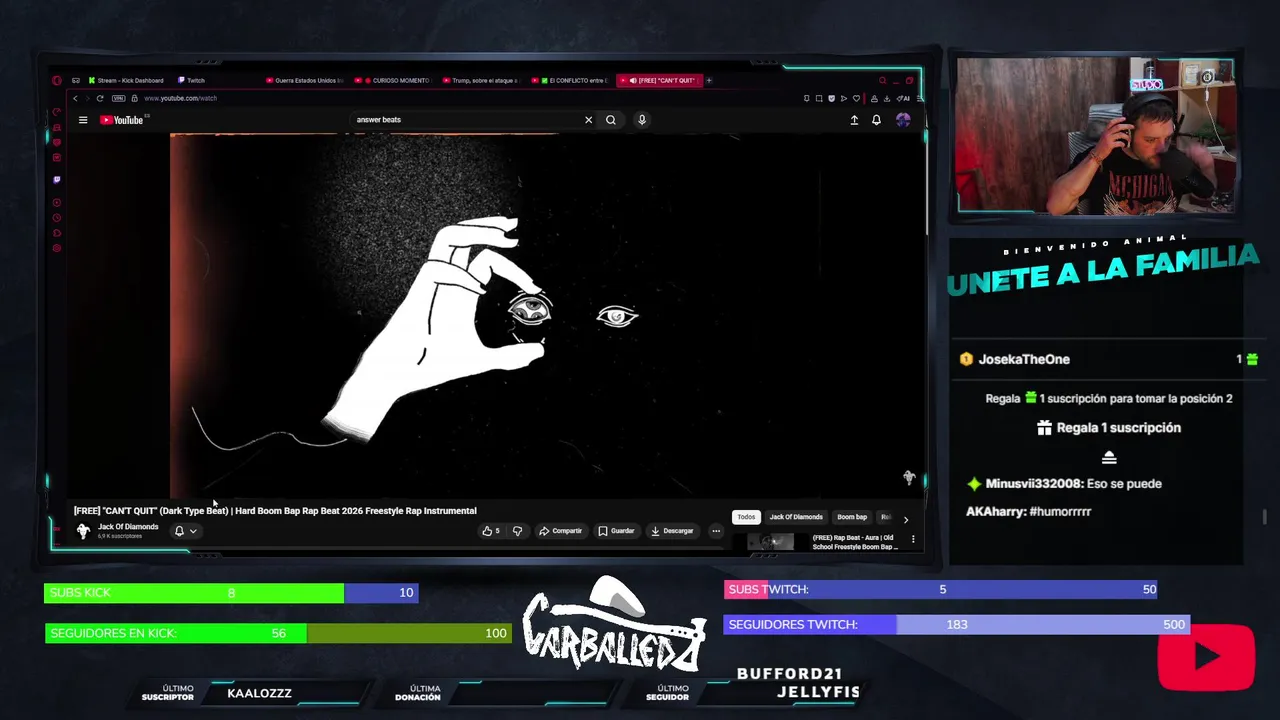This screenshot has width=1280, height=720.
Task: Toggle Jack Of Diamonds notification bell
Action: pos(179,531)
